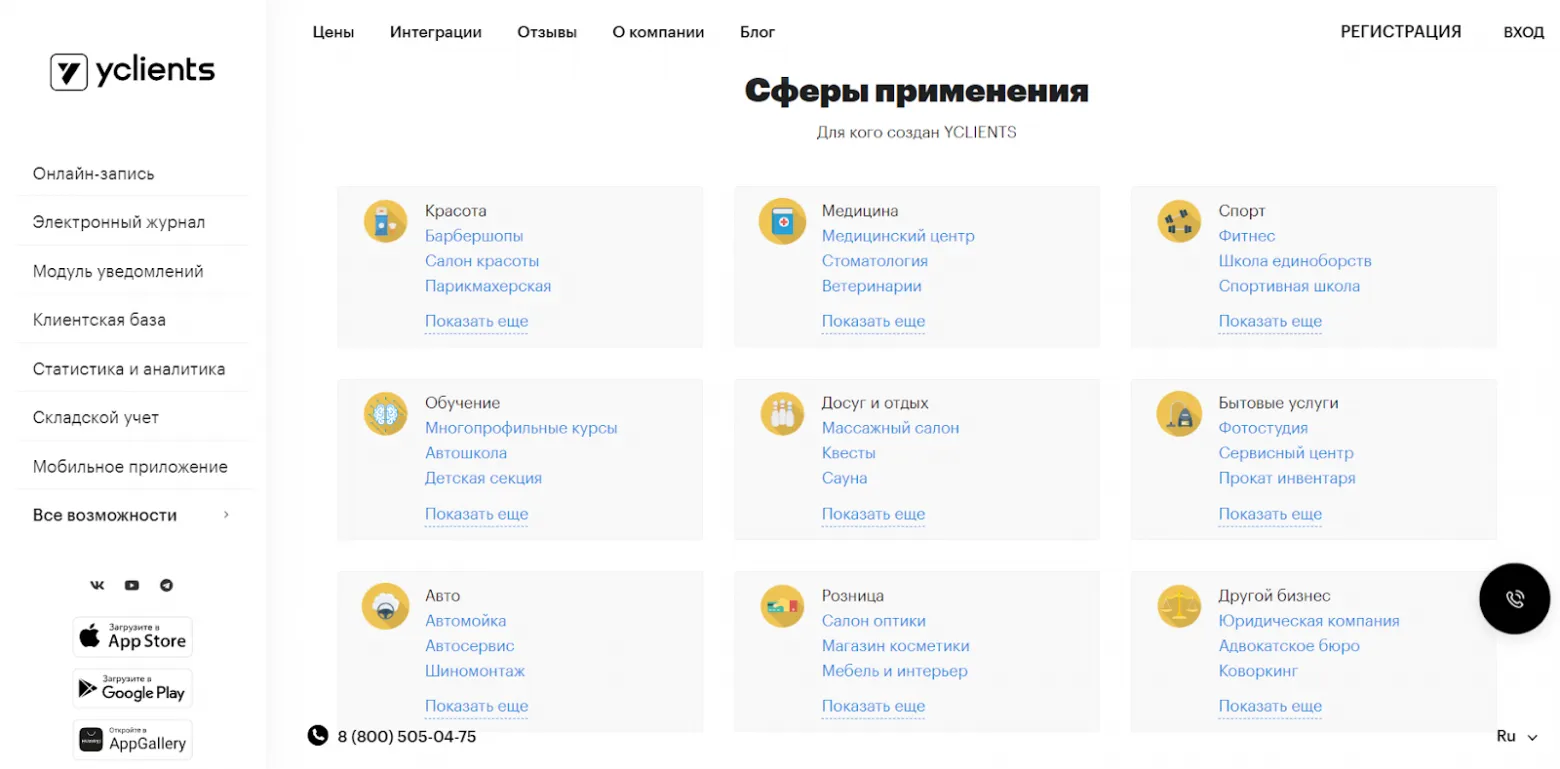Screen dimensions: 1560x769
Task: Follow the Ветеринарии link
Action: coord(872,286)
